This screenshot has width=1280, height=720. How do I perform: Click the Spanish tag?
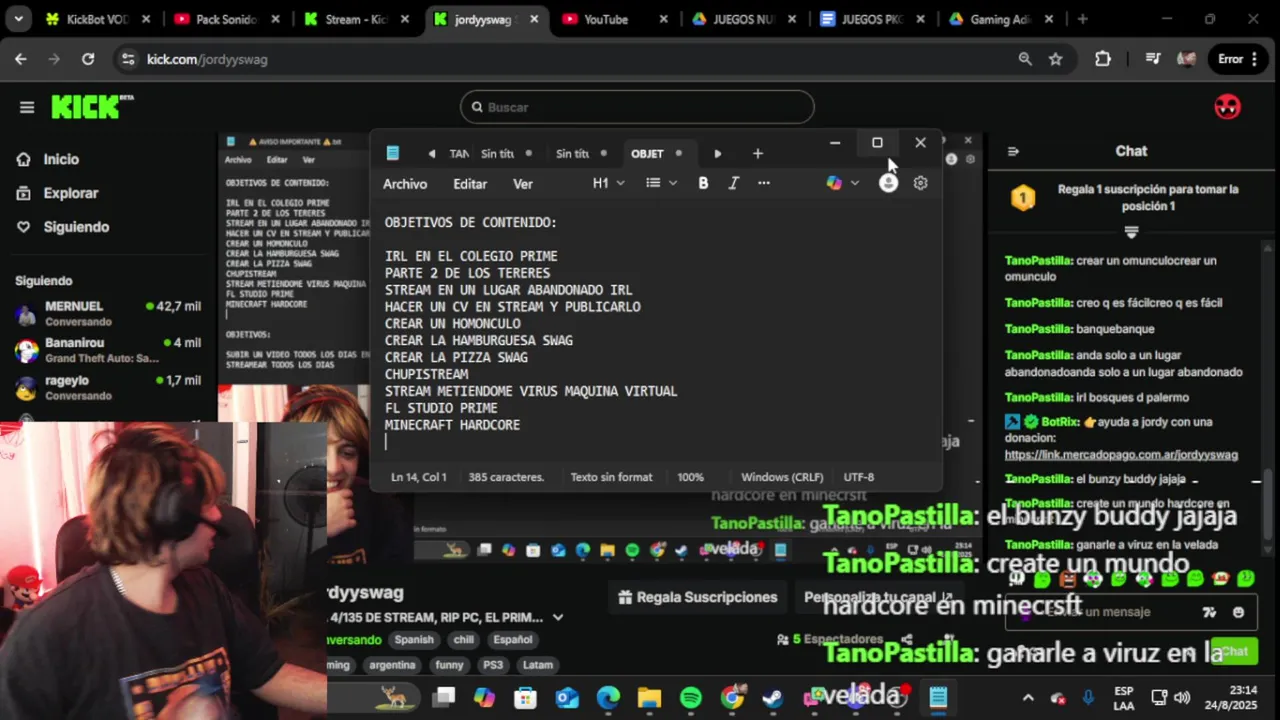pos(414,640)
